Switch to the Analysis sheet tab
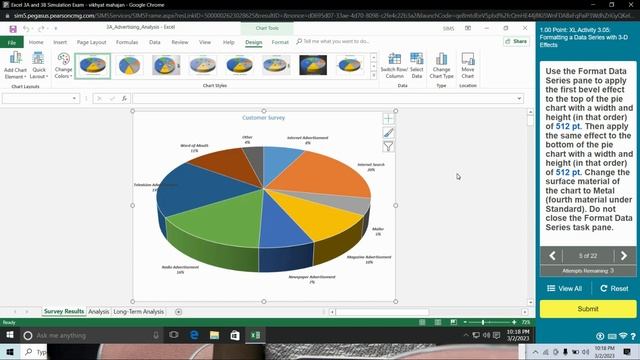640x360 pixels. pos(99,311)
